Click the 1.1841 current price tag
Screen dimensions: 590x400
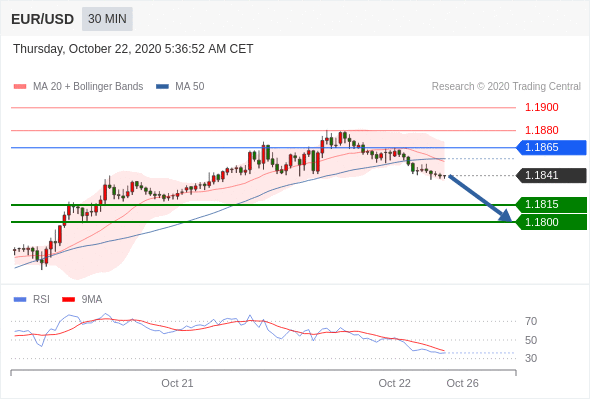pos(551,175)
